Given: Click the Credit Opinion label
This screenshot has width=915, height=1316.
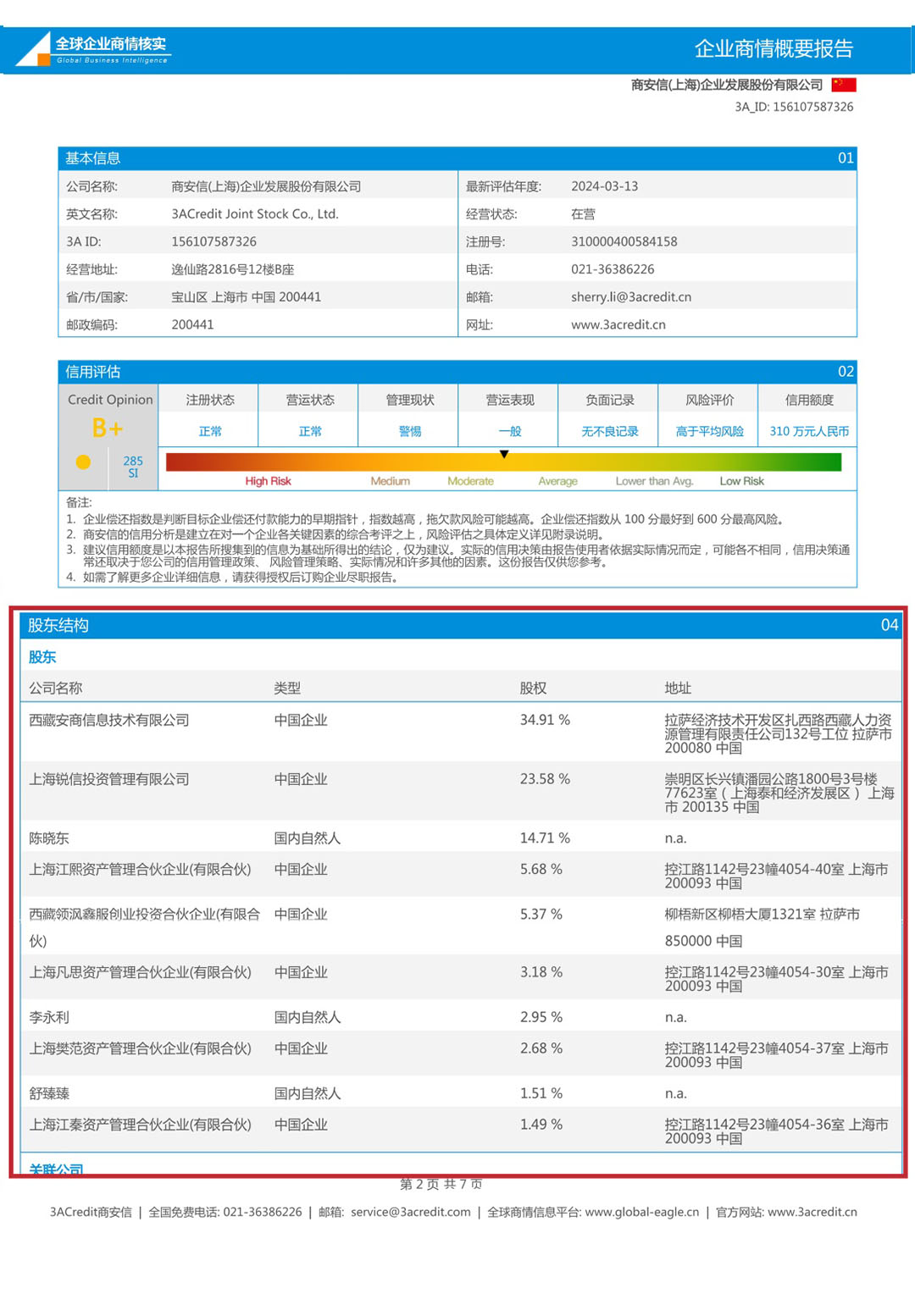Looking at the screenshot, I should click(110, 400).
